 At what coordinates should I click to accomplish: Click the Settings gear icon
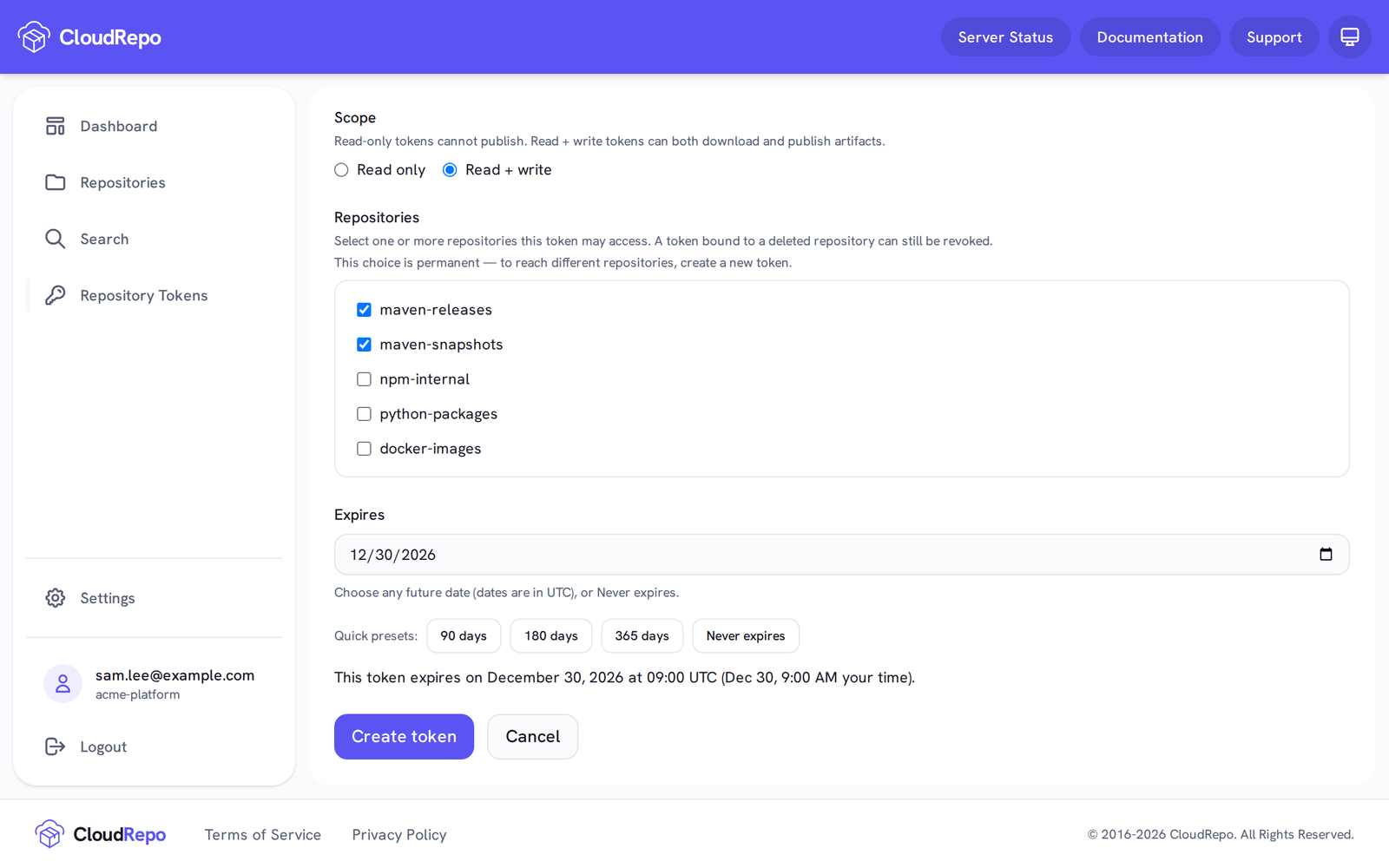[x=56, y=598]
